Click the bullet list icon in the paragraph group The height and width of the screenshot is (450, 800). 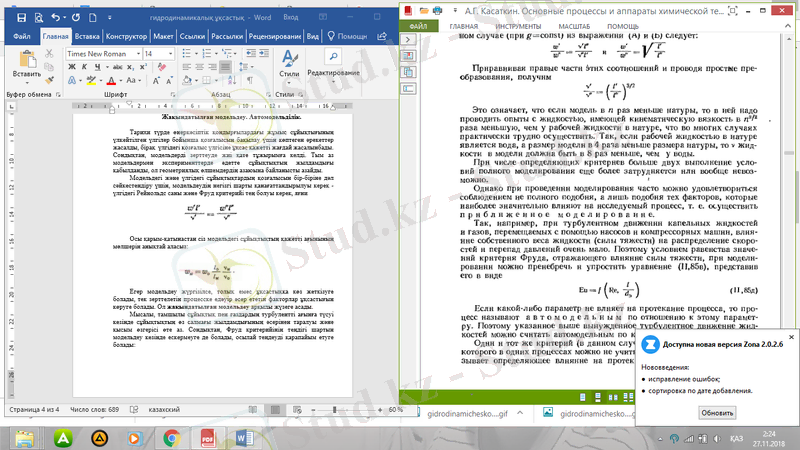pos(187,53)
